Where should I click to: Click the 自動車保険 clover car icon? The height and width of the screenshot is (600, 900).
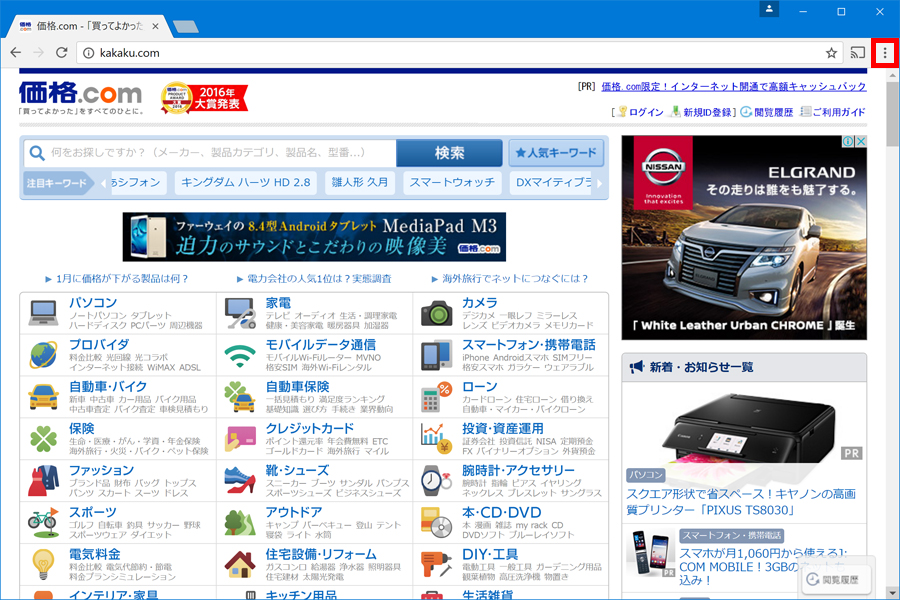[240, 397]
